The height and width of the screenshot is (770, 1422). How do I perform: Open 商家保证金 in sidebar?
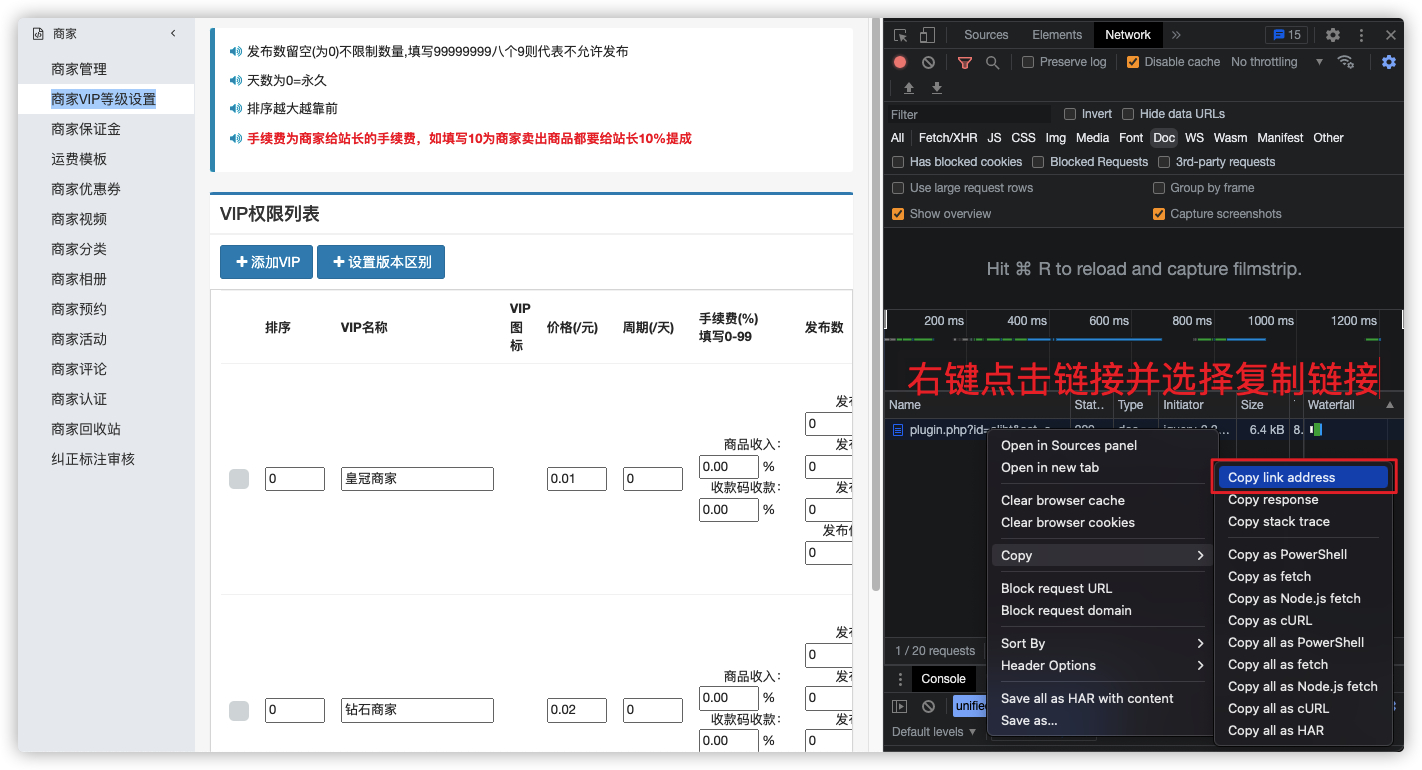pyautogui.click(x=86, y=129)
